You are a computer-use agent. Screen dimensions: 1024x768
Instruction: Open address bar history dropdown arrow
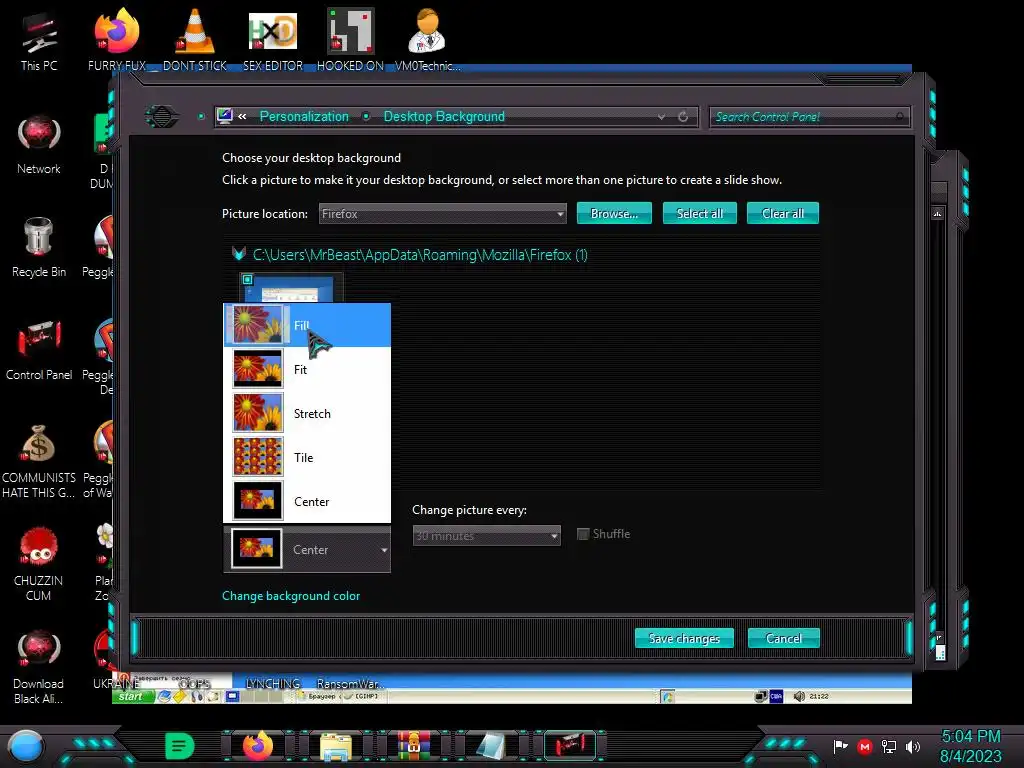click(661, 117)
